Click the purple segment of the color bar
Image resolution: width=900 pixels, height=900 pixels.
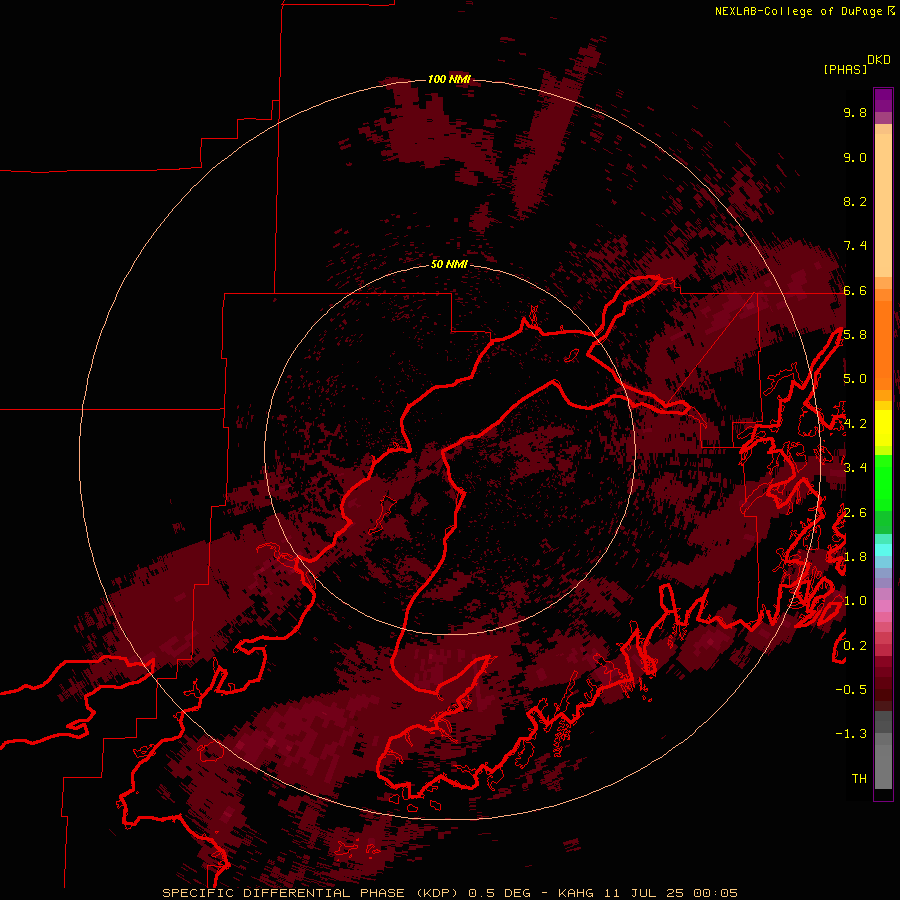tap(883, 100)
